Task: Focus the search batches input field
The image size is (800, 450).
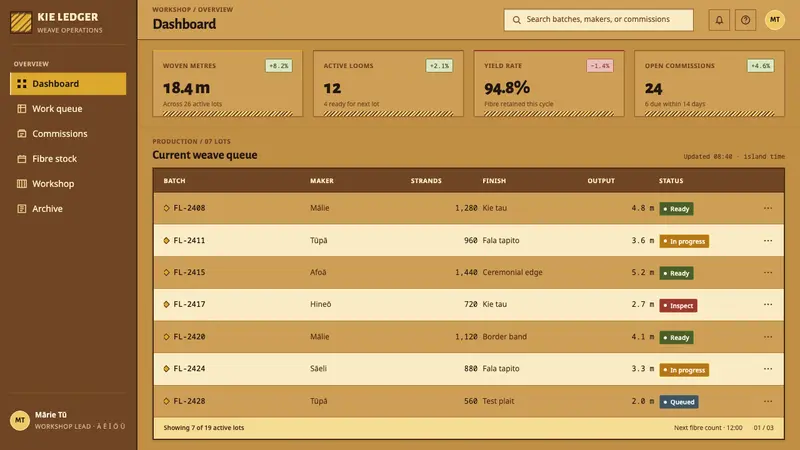Action: coord(598,20)
